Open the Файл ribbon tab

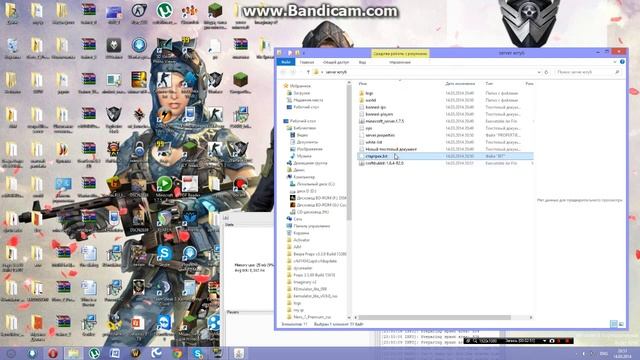pyautogui.click(x=286, y=62)
